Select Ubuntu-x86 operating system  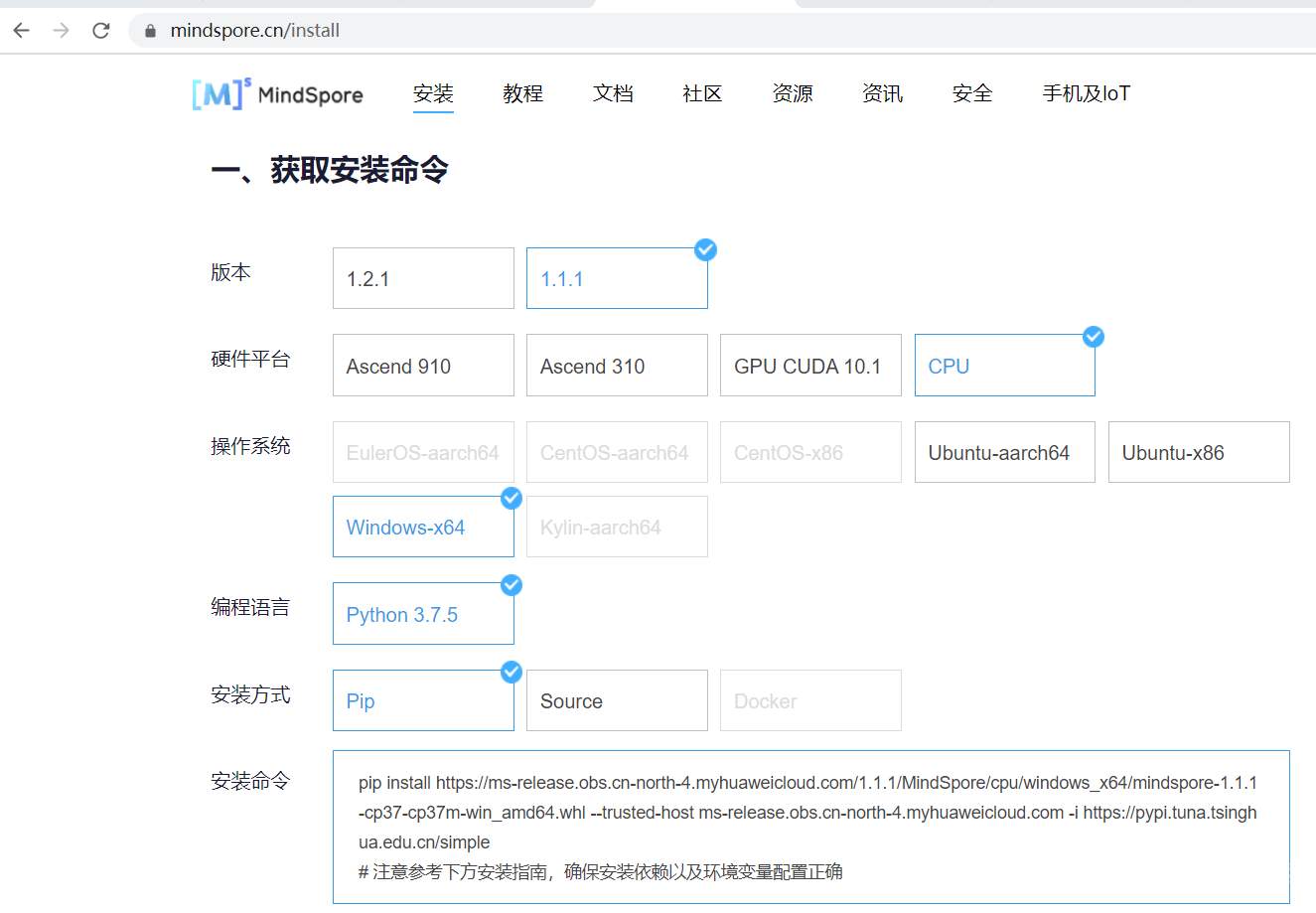point(1199,452)
